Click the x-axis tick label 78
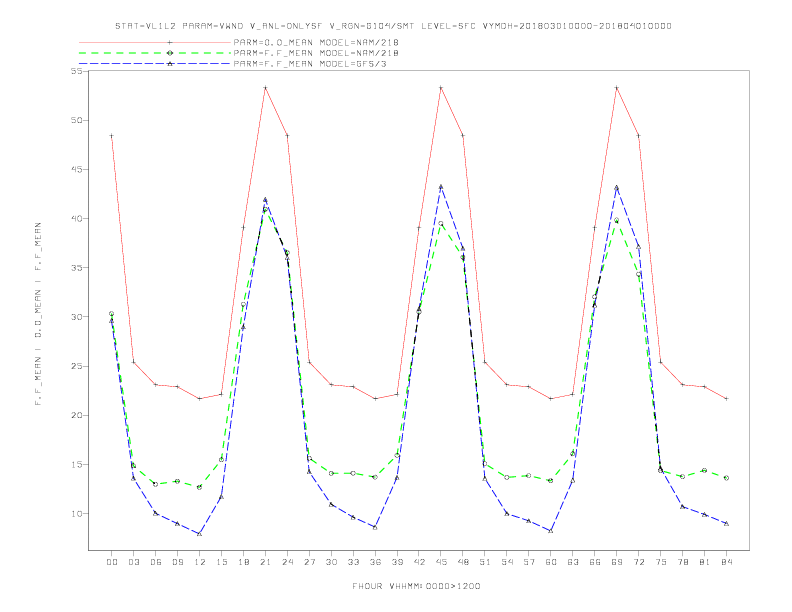 click(x=683, y=562)
